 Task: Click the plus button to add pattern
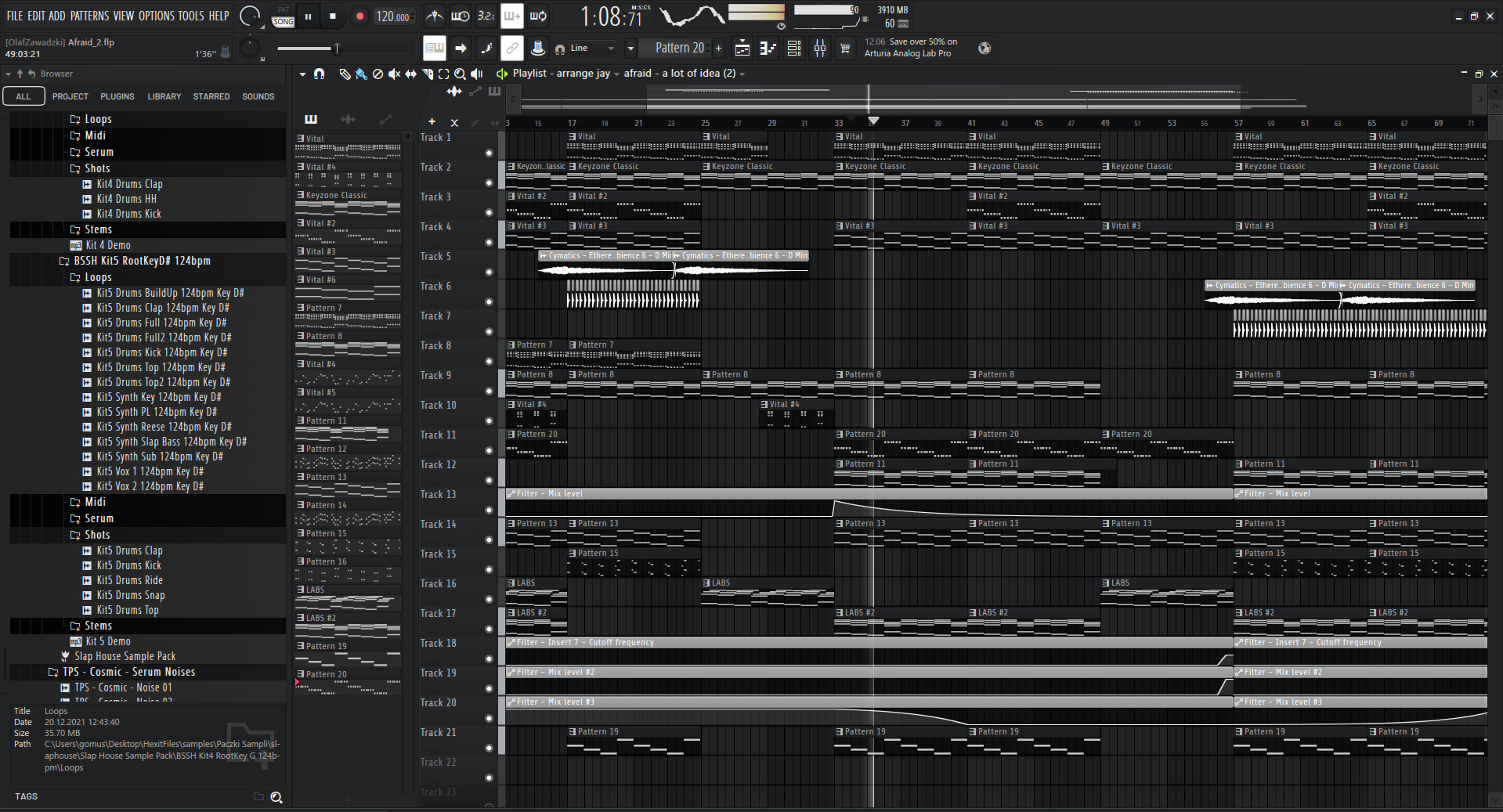[718, 49]
